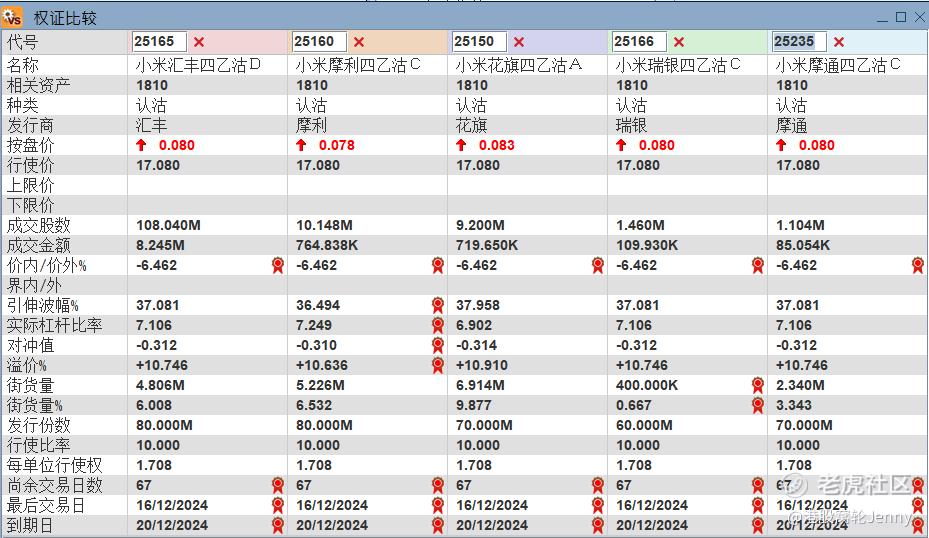Click the row label 实际杠杆比率

coord(55,325)
